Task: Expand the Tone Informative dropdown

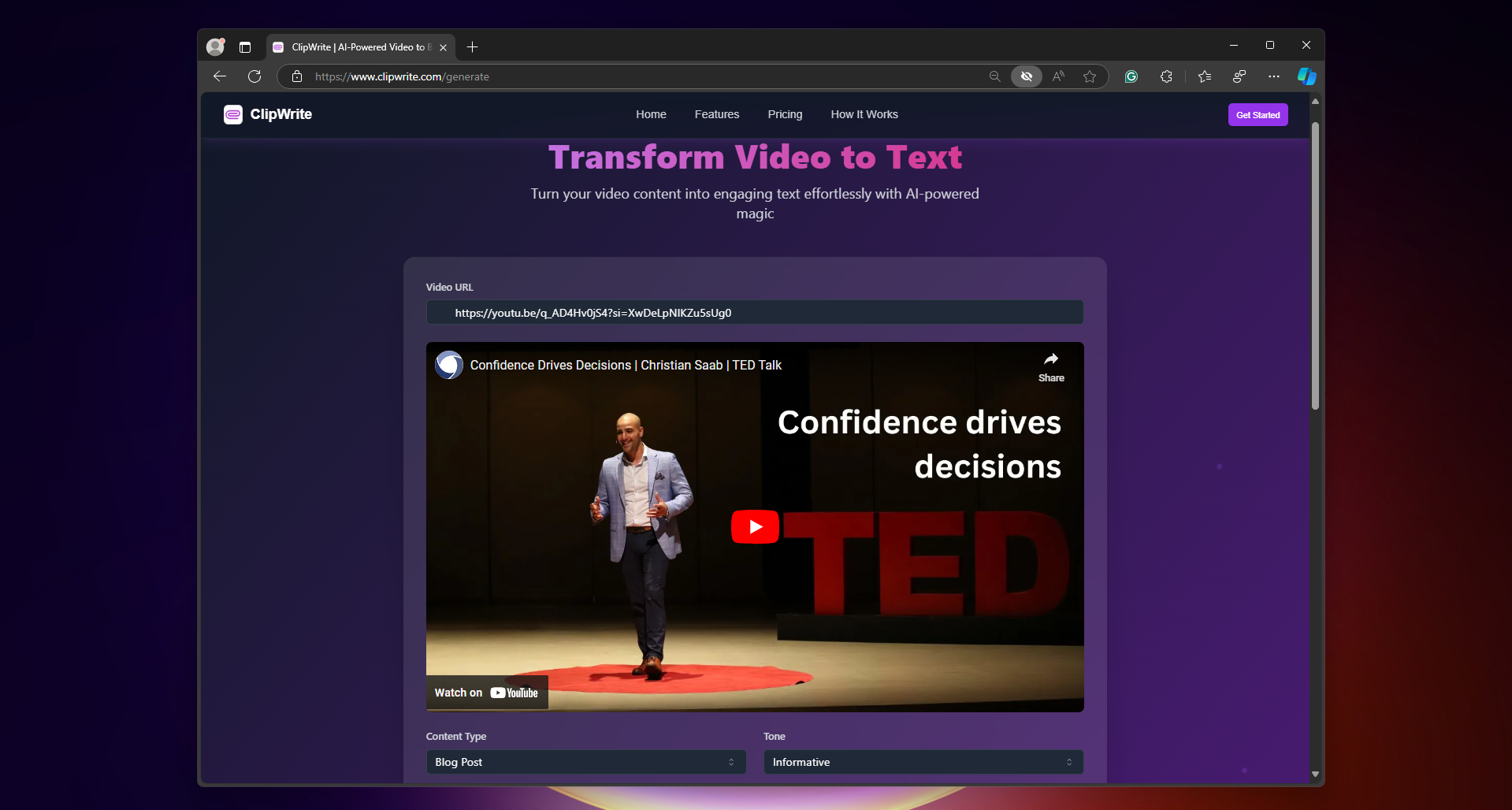Action: 923,762
